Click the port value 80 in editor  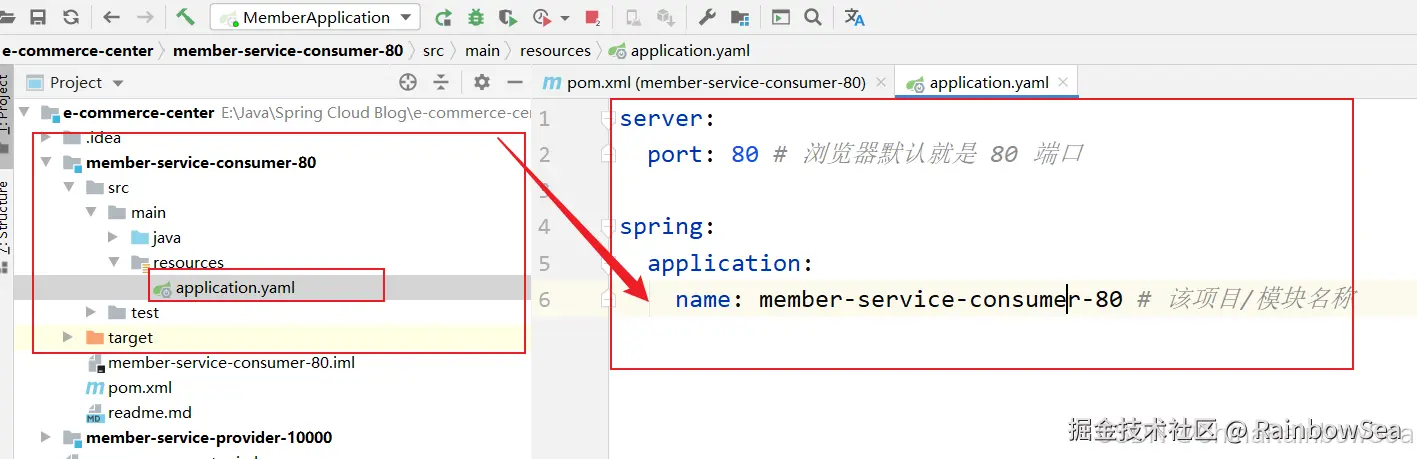[x=745, y=154]
